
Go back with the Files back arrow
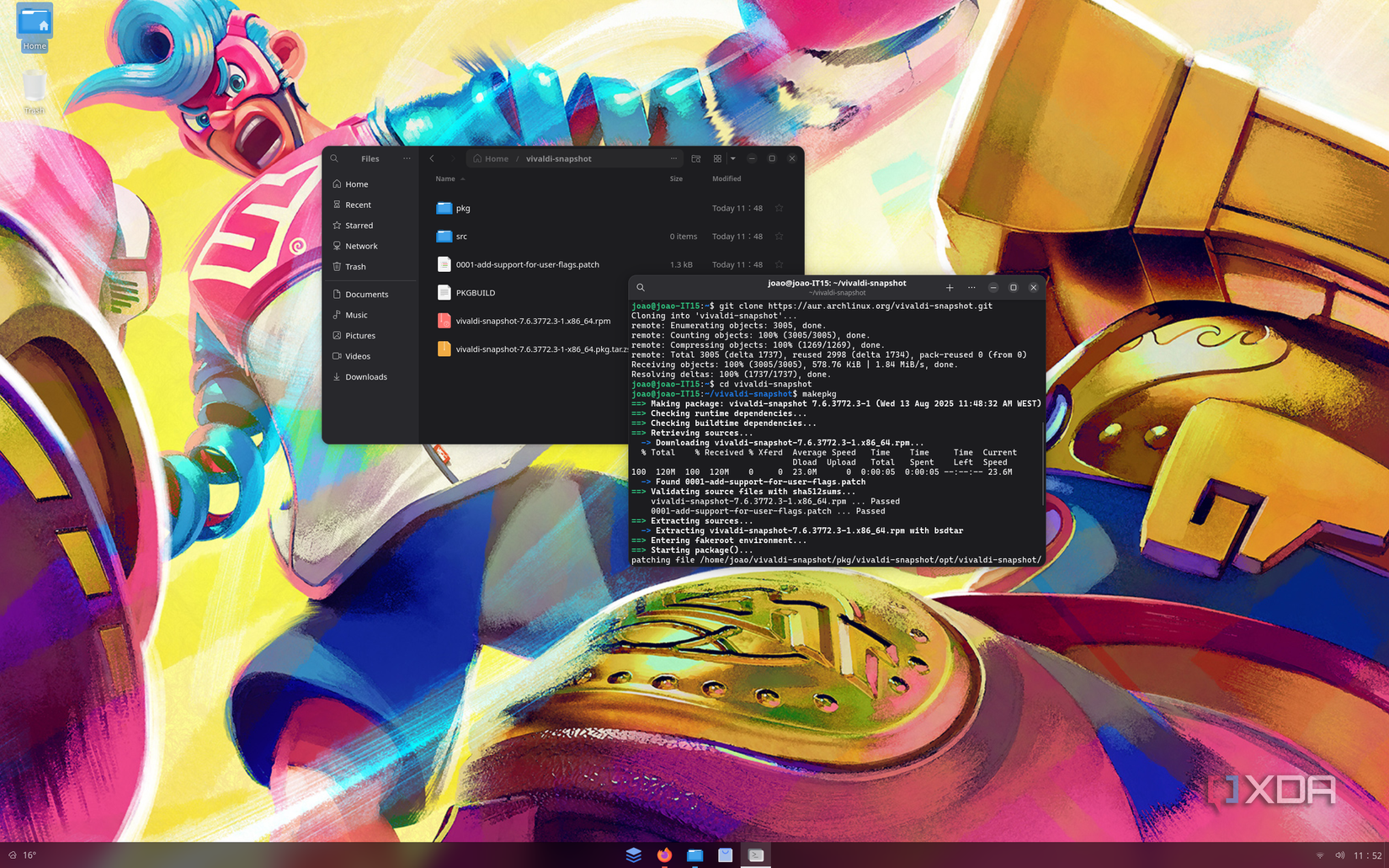(x=432, y=158)
